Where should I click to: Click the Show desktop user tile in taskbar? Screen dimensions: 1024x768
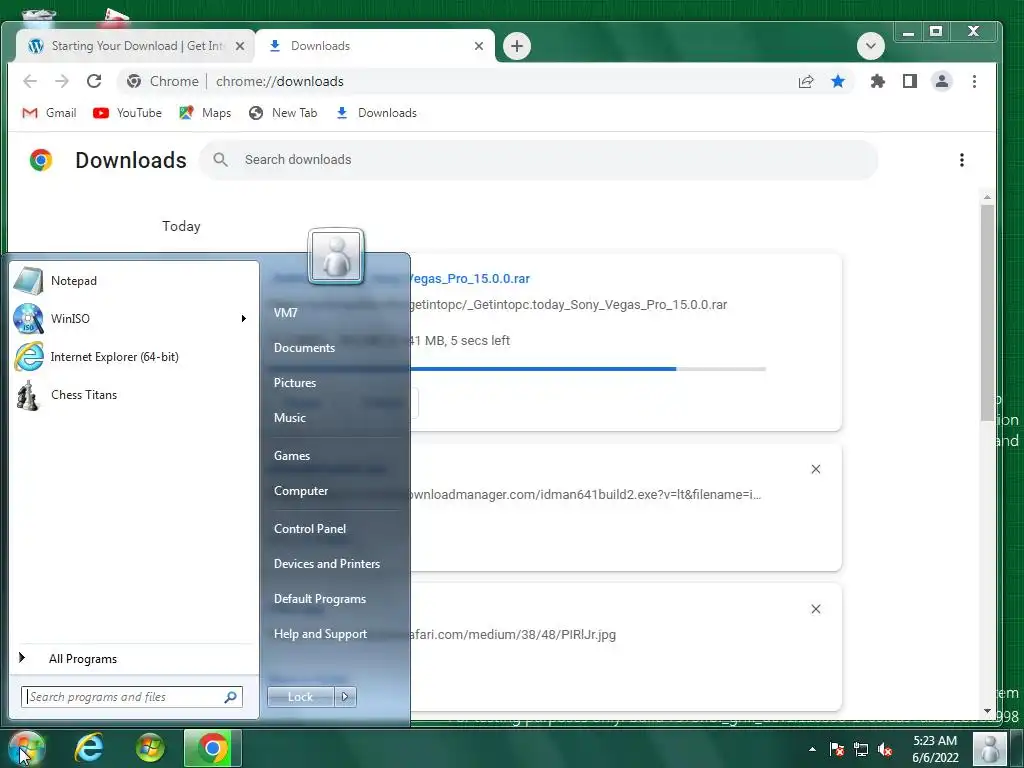[x=990, y=749]
